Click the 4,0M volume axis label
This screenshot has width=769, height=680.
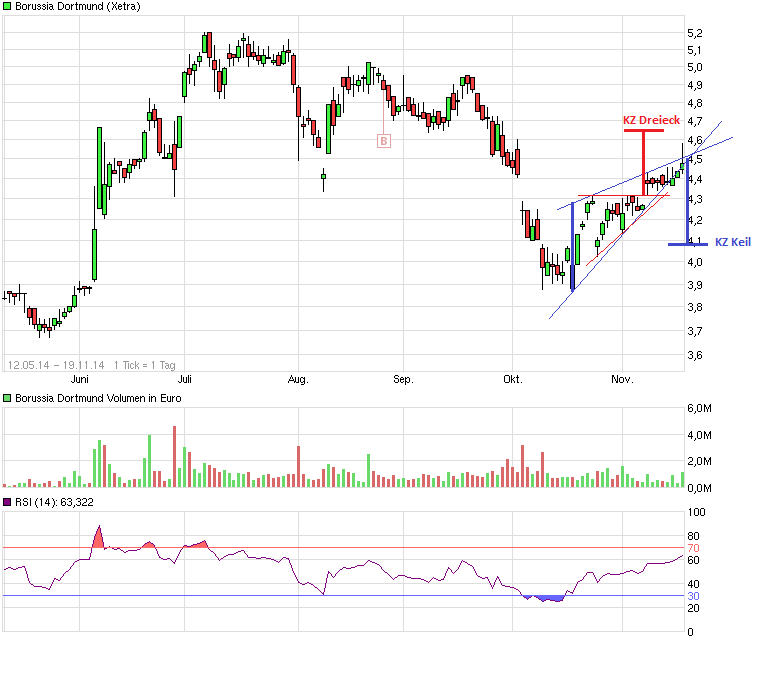click(x=699, y=435)
